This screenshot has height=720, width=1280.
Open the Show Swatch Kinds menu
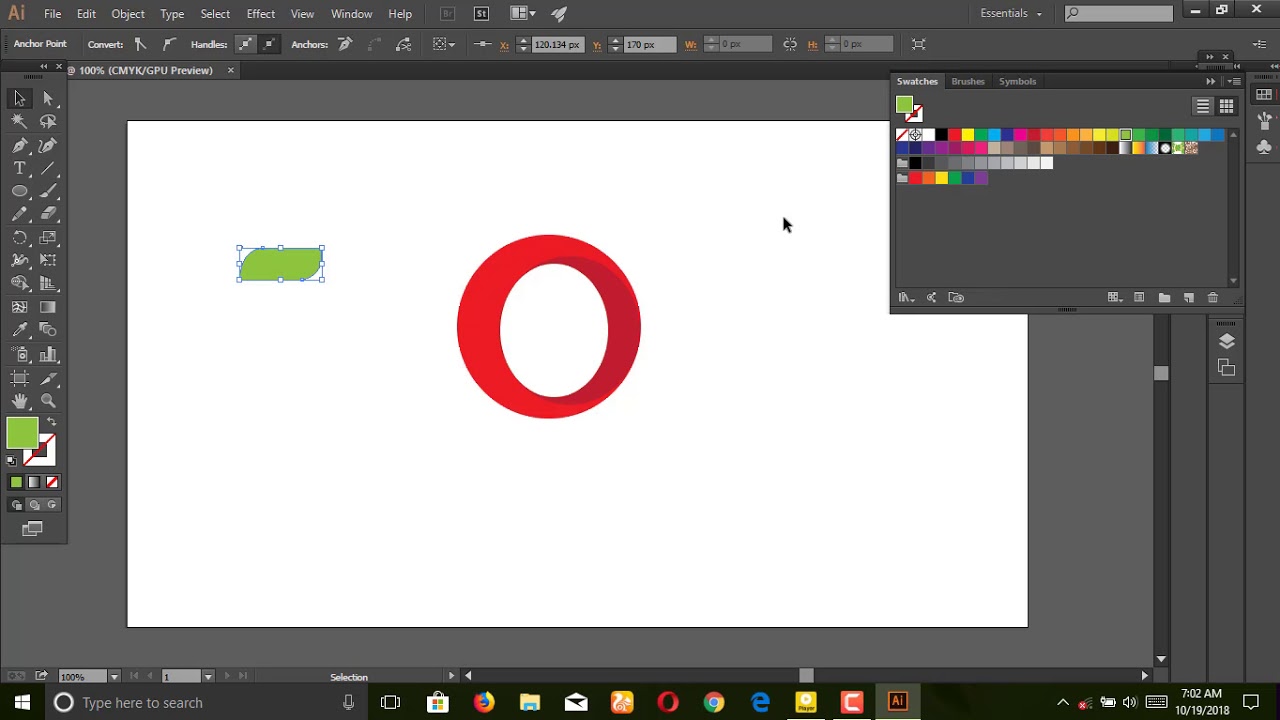[1114, 297]
